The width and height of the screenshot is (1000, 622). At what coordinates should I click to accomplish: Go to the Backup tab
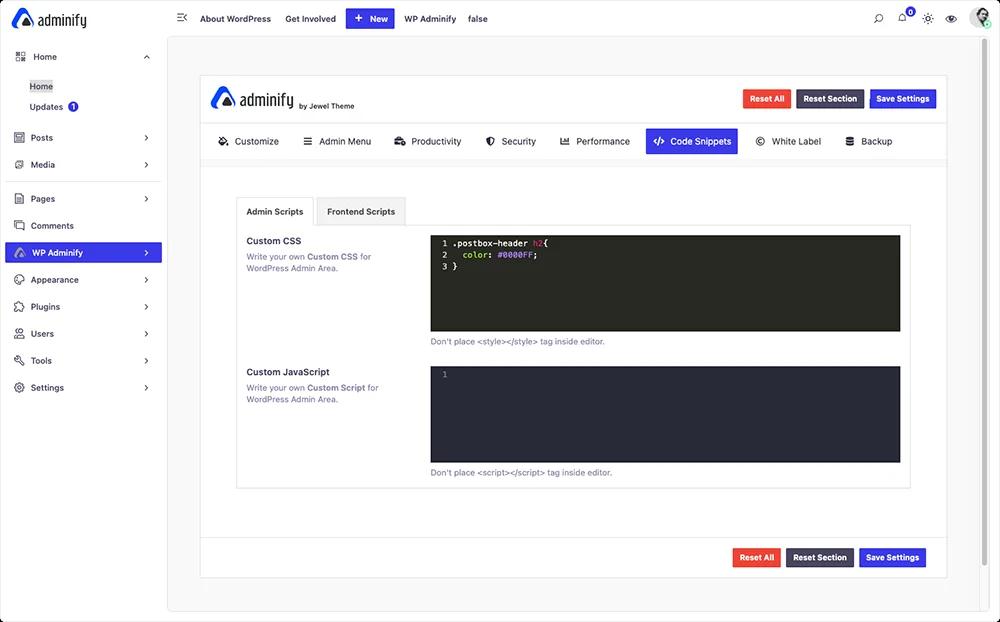(x=868, y=142)
